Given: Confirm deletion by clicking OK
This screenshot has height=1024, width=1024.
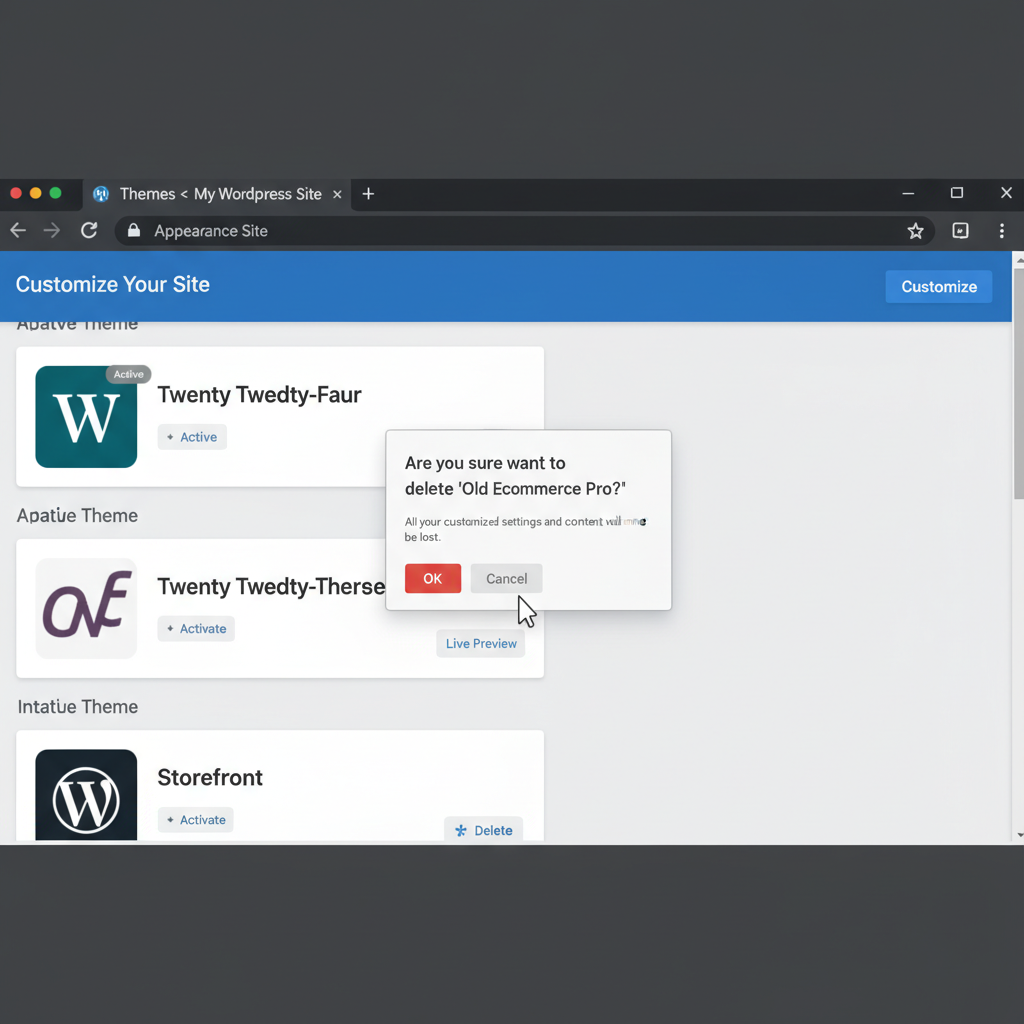Looking at the screenshot, I should 432,578.
